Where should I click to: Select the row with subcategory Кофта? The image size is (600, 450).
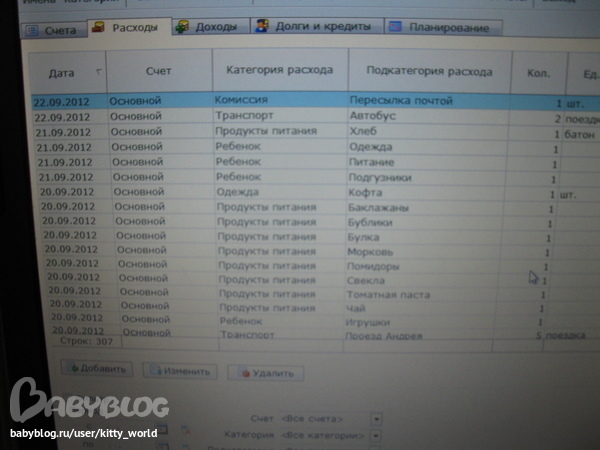300,192
